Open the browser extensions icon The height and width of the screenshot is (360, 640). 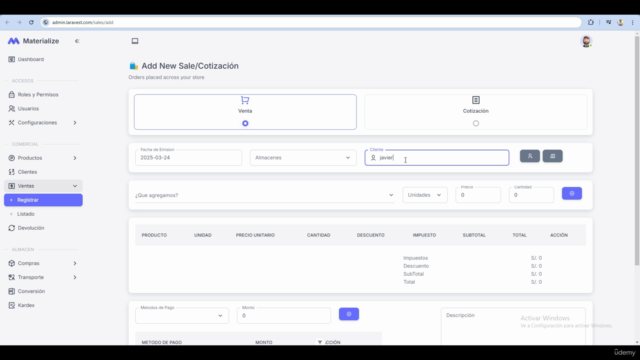pos(591,22)
